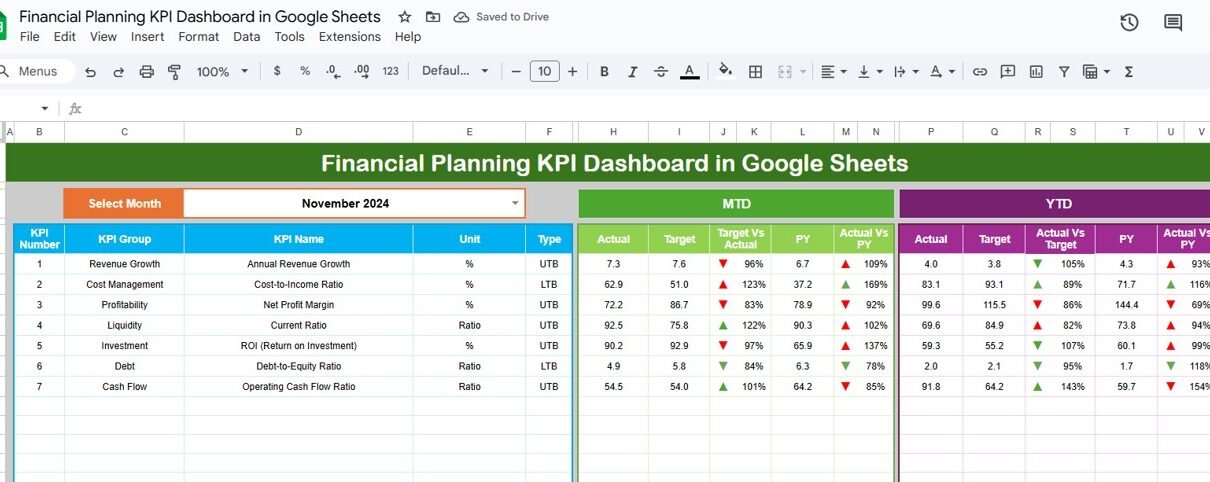This screenshot has height=482, width=1210.
Task: Open the Sheets home icon
Action: (3, 24)
